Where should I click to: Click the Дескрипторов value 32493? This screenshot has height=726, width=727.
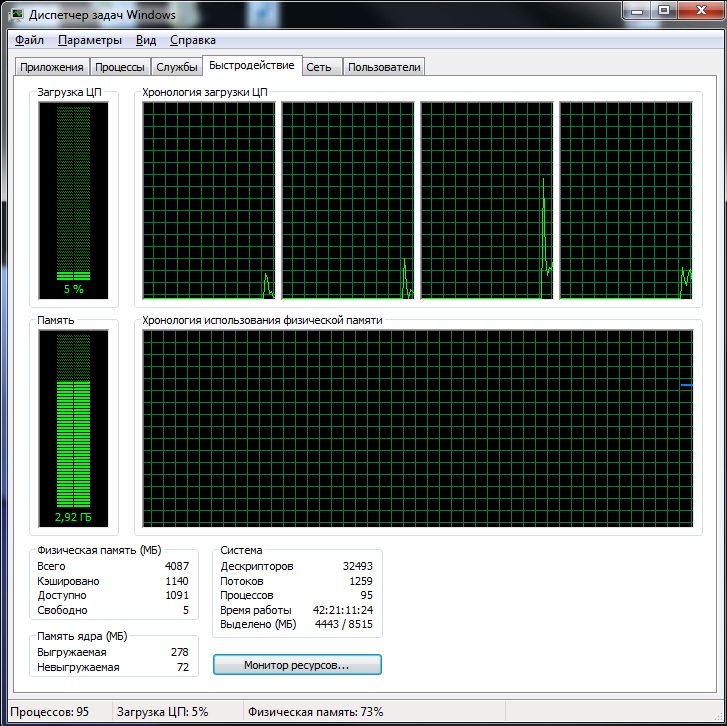pos(357,566)
